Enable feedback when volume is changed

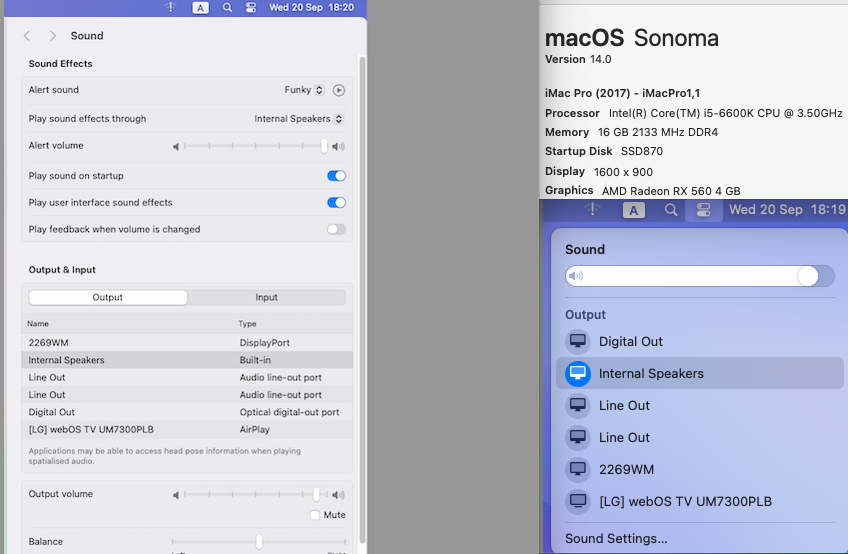pyautogui.click(x=336, y=229)
